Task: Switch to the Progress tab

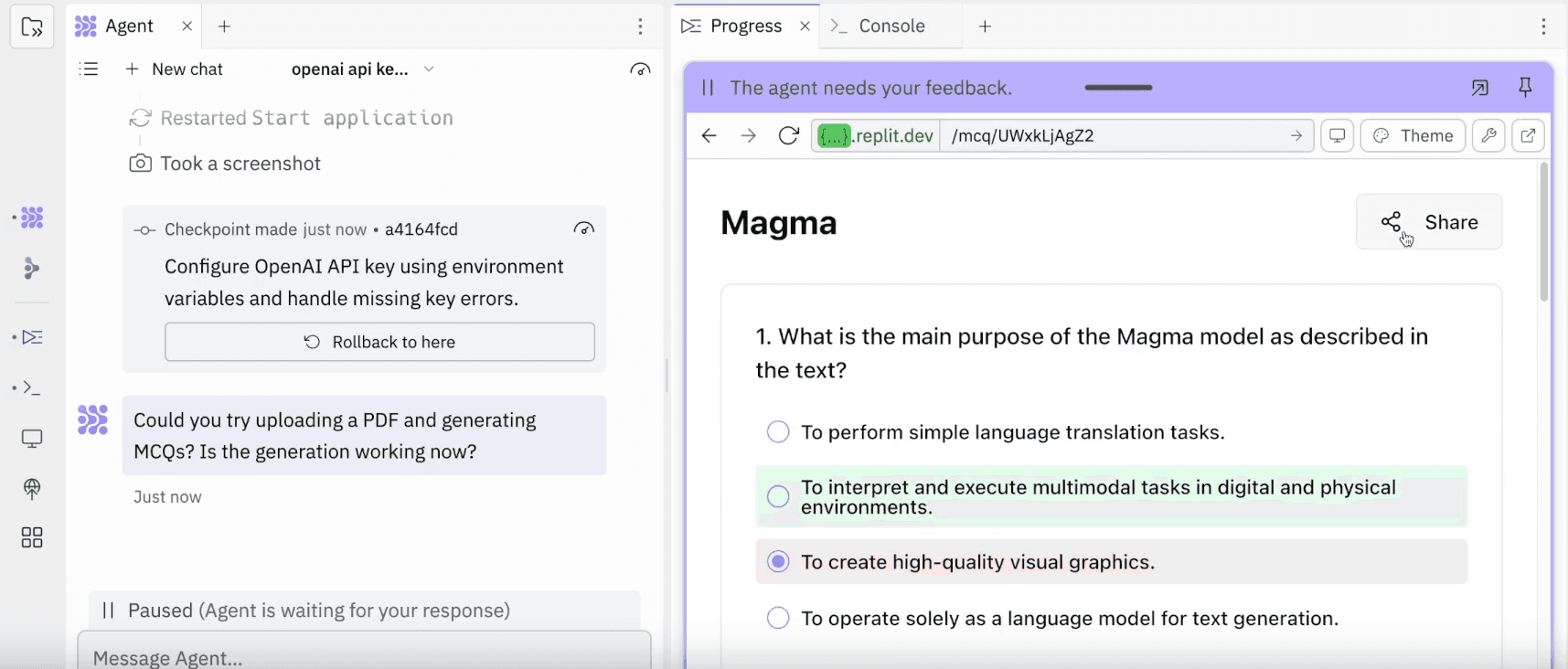Action: [x=744, y=27]
